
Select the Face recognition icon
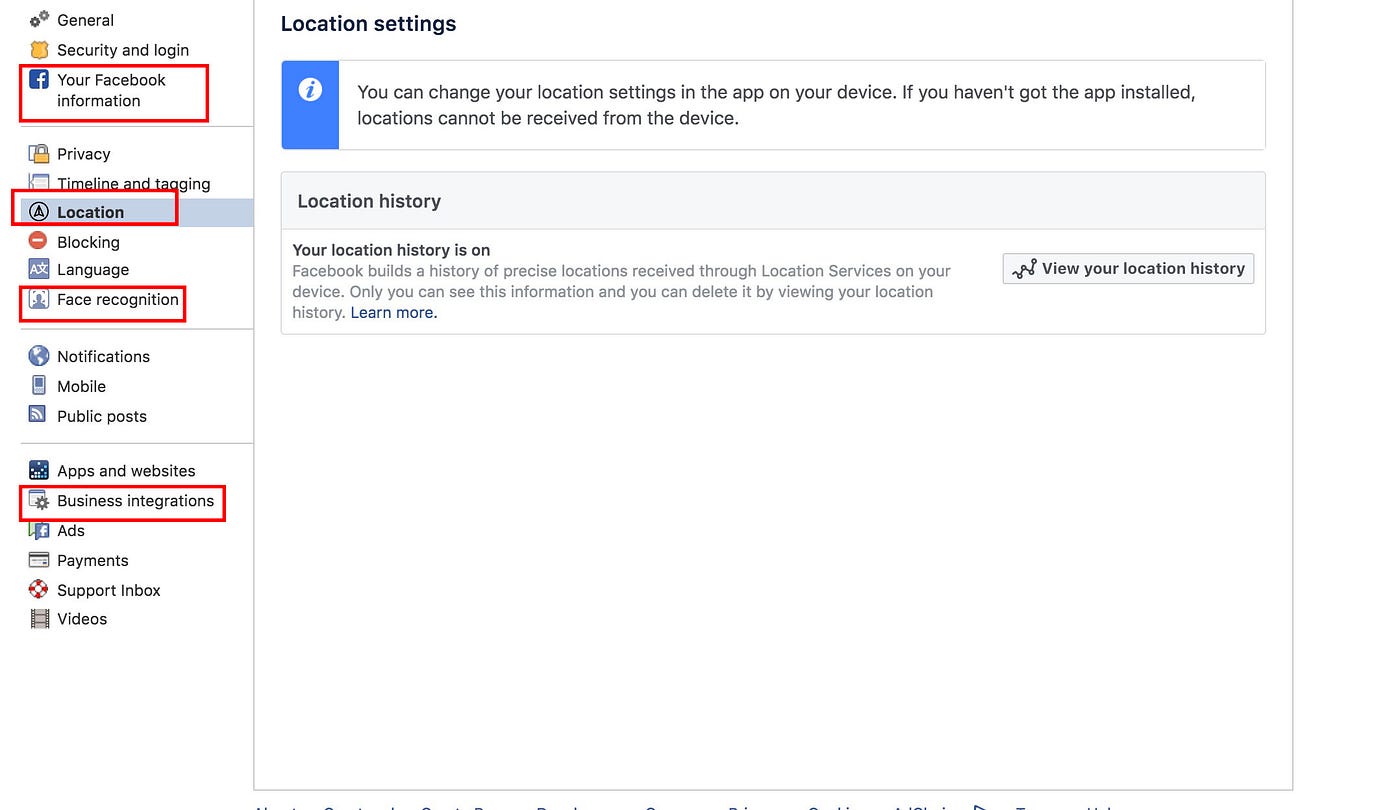(37, 301)
